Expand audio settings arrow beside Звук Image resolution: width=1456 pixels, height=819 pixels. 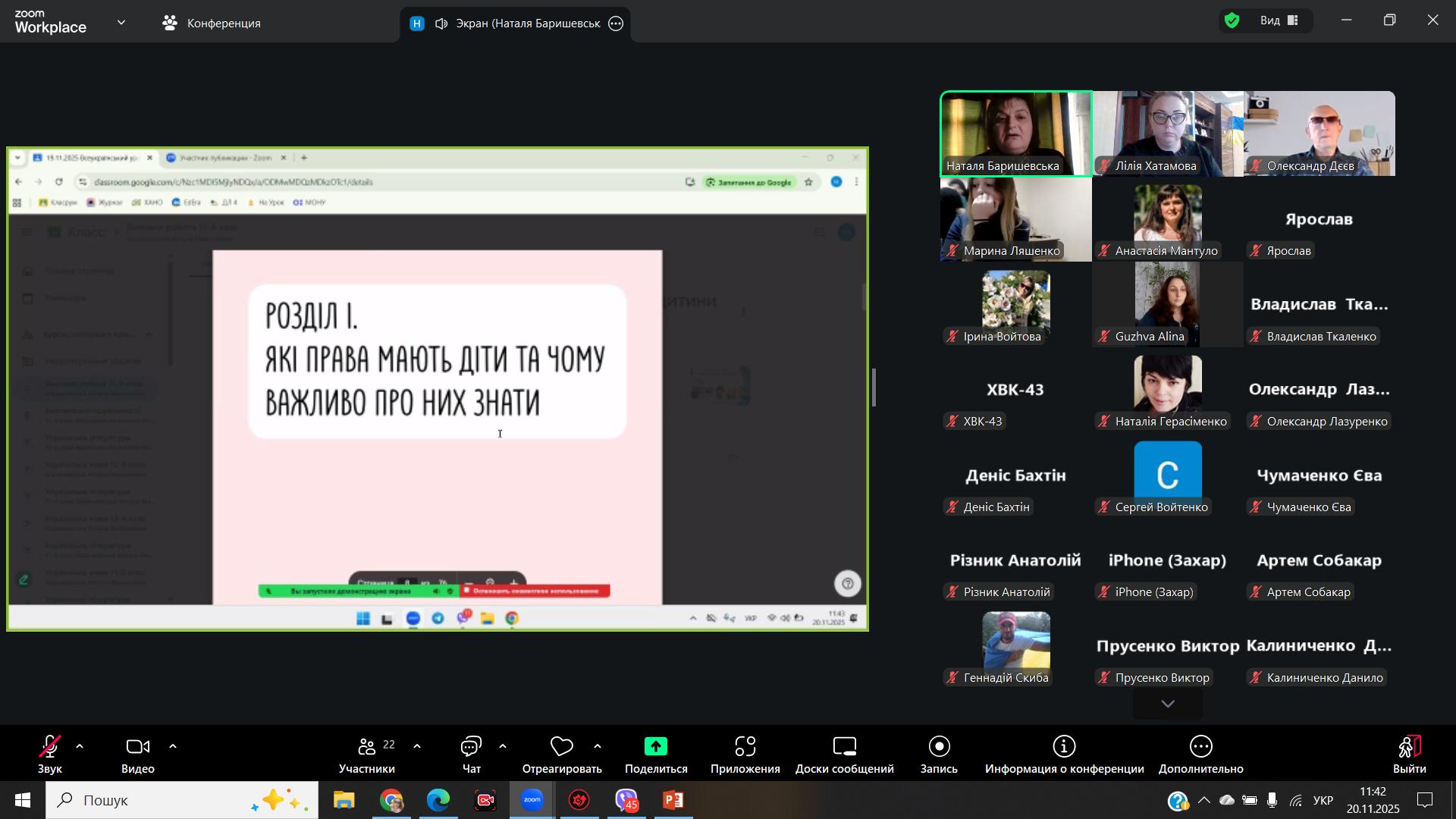[x=80, y=747]
